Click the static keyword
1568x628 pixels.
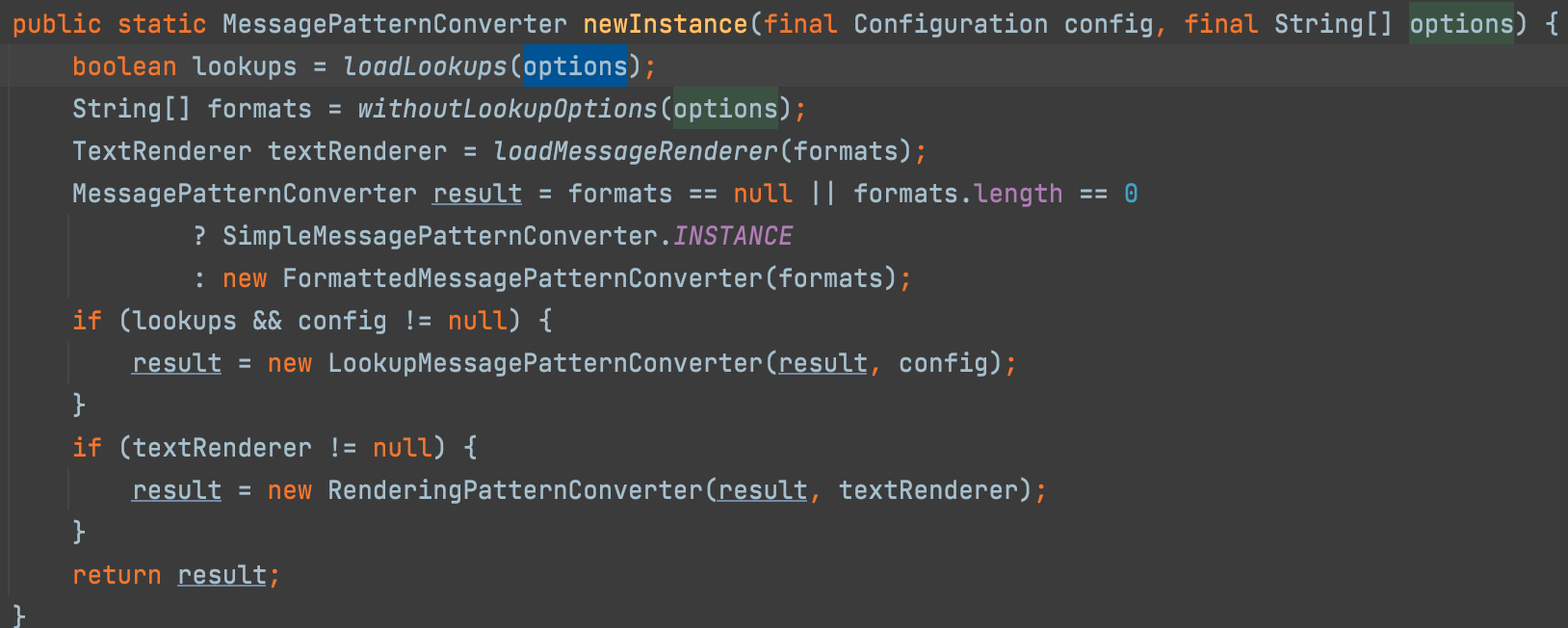[162, 24]
